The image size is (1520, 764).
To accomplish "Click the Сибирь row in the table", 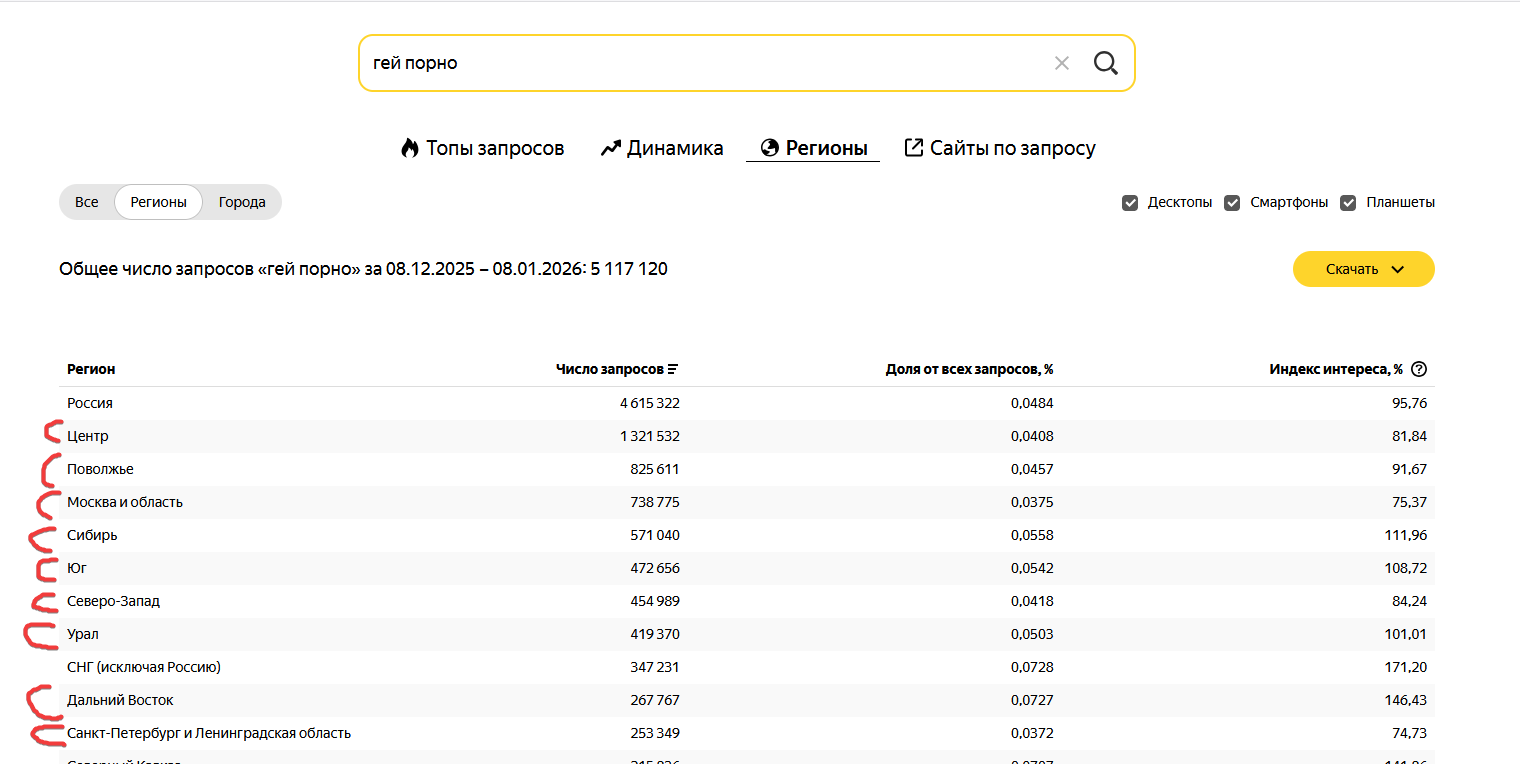I will click(x=92, y=535).
